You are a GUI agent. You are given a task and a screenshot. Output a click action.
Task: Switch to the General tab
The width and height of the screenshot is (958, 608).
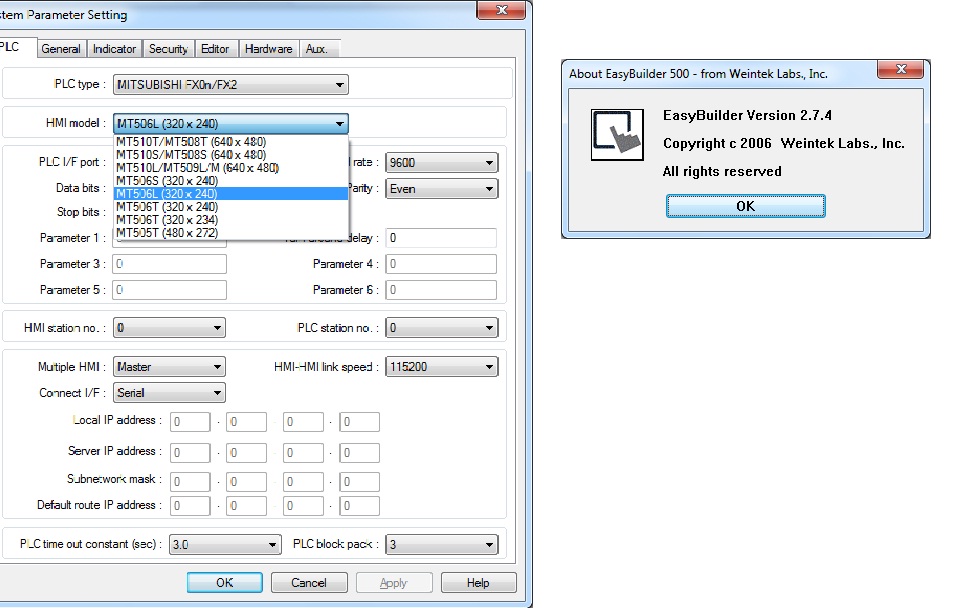pos(61,49)
